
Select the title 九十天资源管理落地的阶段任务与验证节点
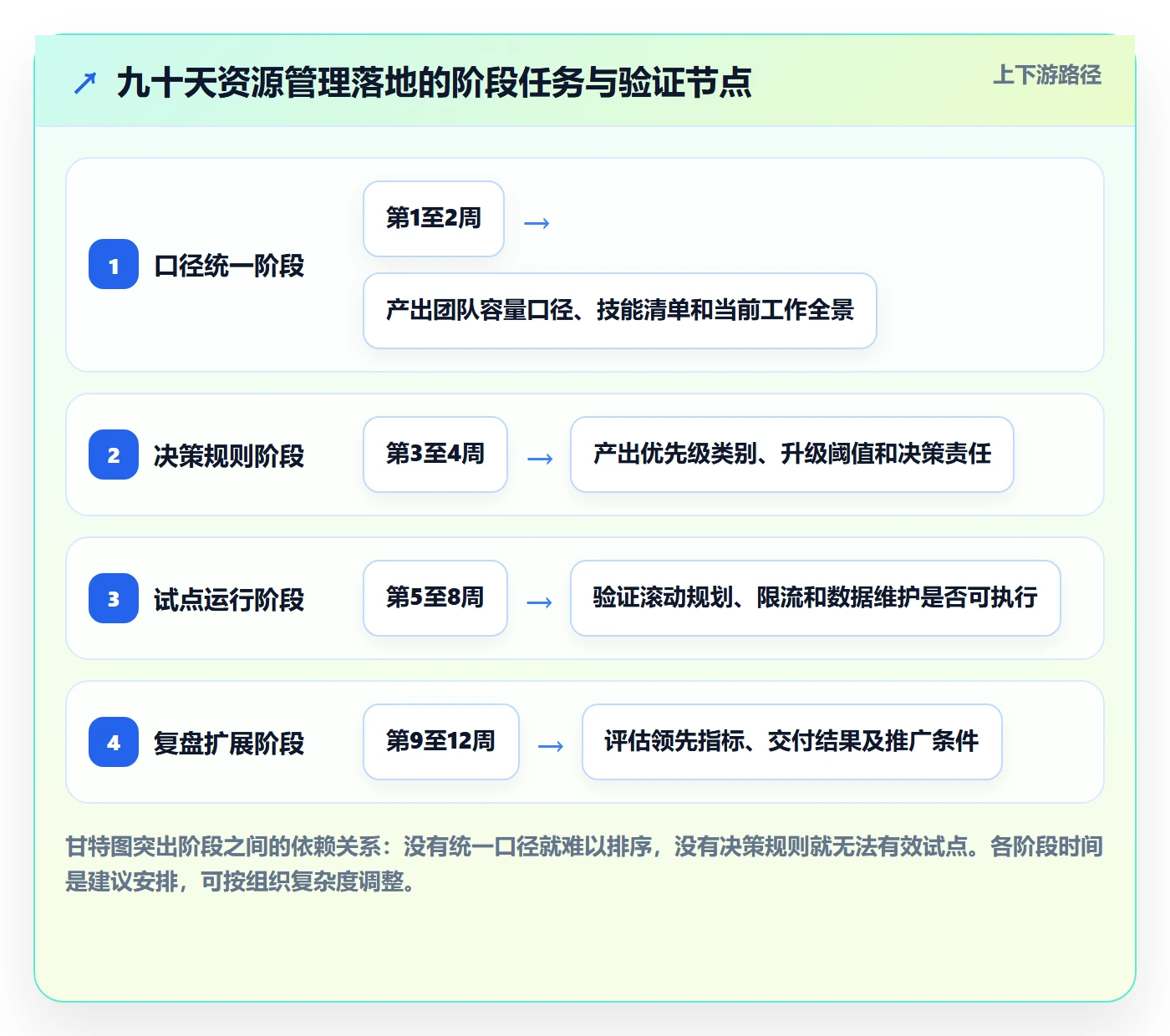click(x=434, y=83)
